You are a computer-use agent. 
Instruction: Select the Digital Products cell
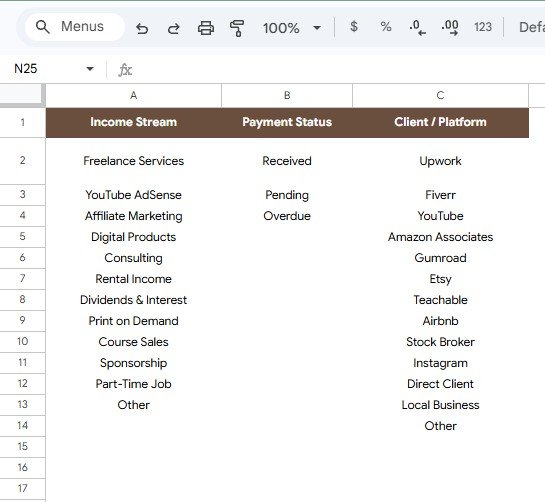(133, 237)
